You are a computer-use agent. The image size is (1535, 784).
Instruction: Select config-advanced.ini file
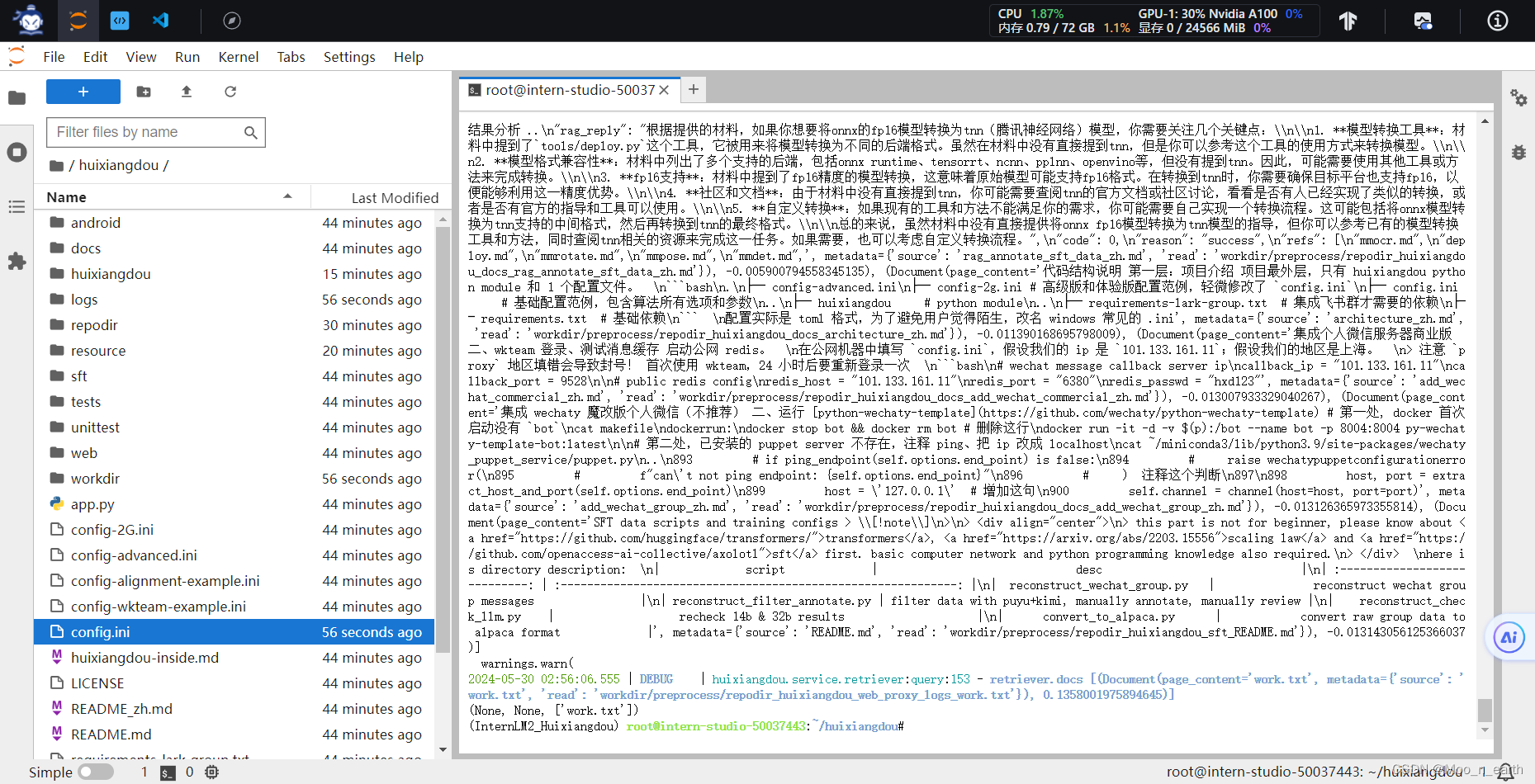click(x=235, y=555)
